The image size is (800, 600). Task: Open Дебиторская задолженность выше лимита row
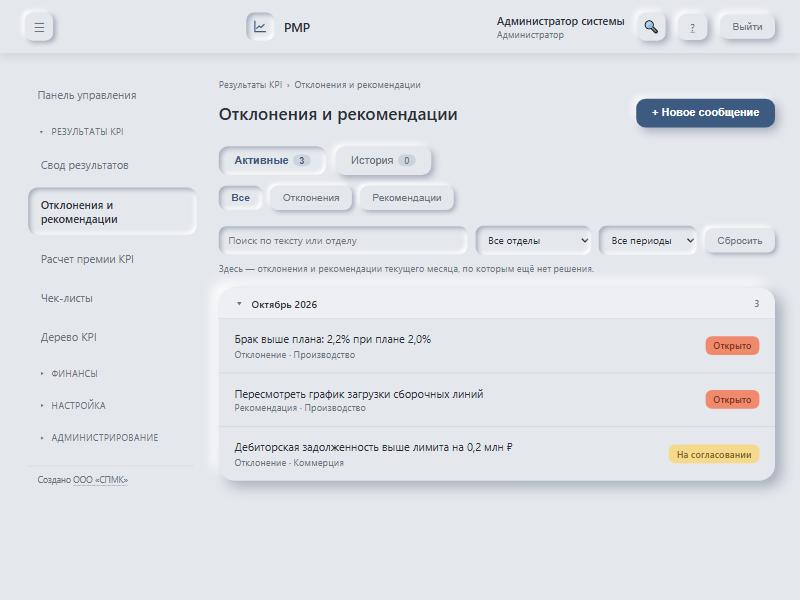(496, 454)
